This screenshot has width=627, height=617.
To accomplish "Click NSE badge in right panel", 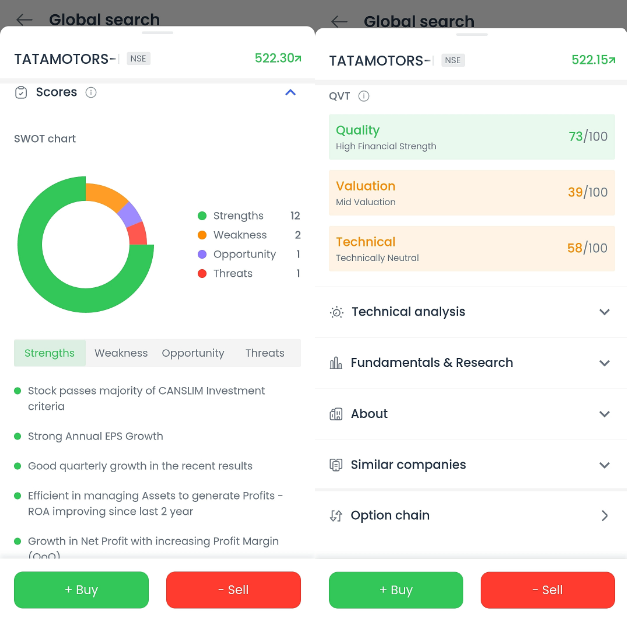I will pos(453,60).
